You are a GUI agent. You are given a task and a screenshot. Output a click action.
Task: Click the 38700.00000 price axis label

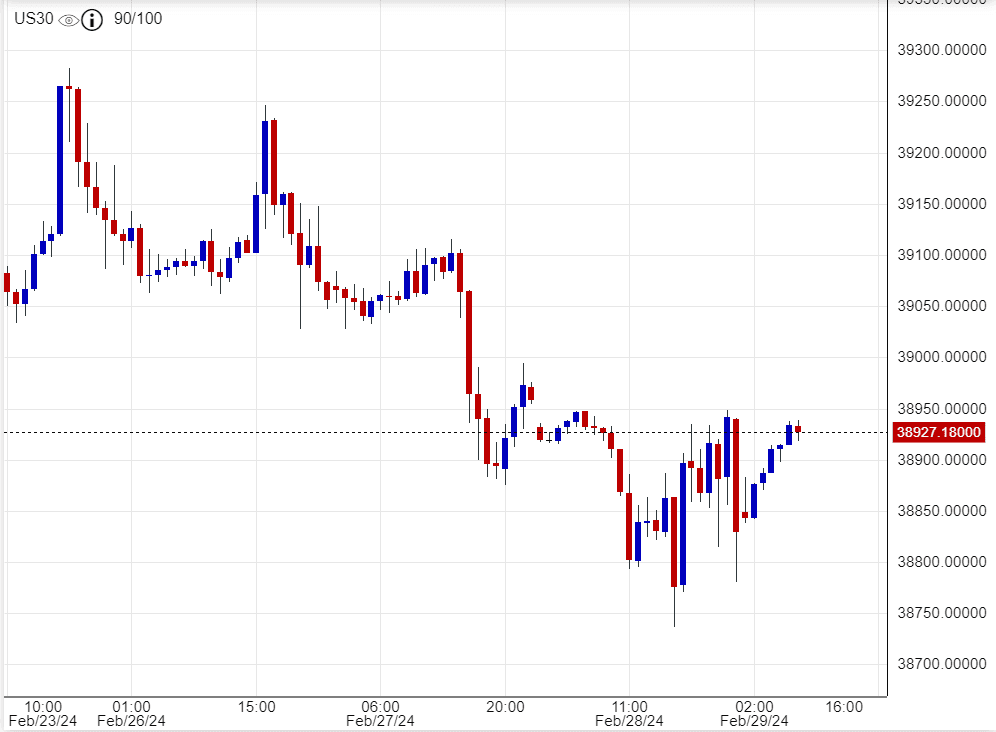tap(940, 664)
